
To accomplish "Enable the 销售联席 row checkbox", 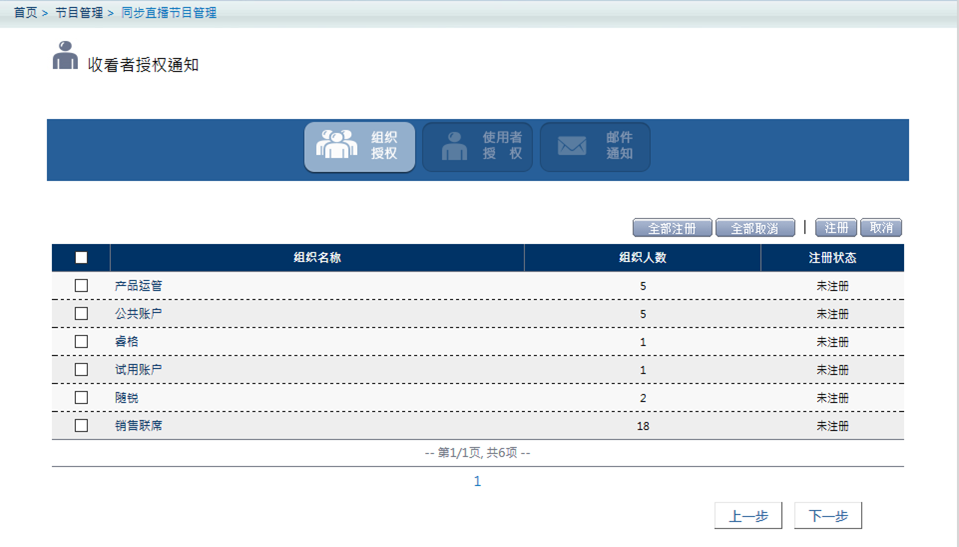I will point(81,426).
